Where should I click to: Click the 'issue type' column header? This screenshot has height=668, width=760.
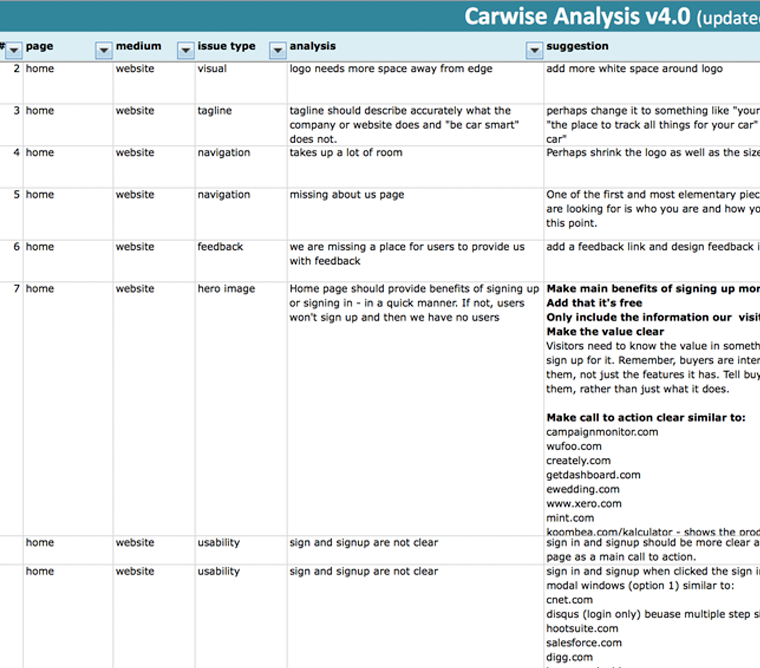(x=226, y=47)
